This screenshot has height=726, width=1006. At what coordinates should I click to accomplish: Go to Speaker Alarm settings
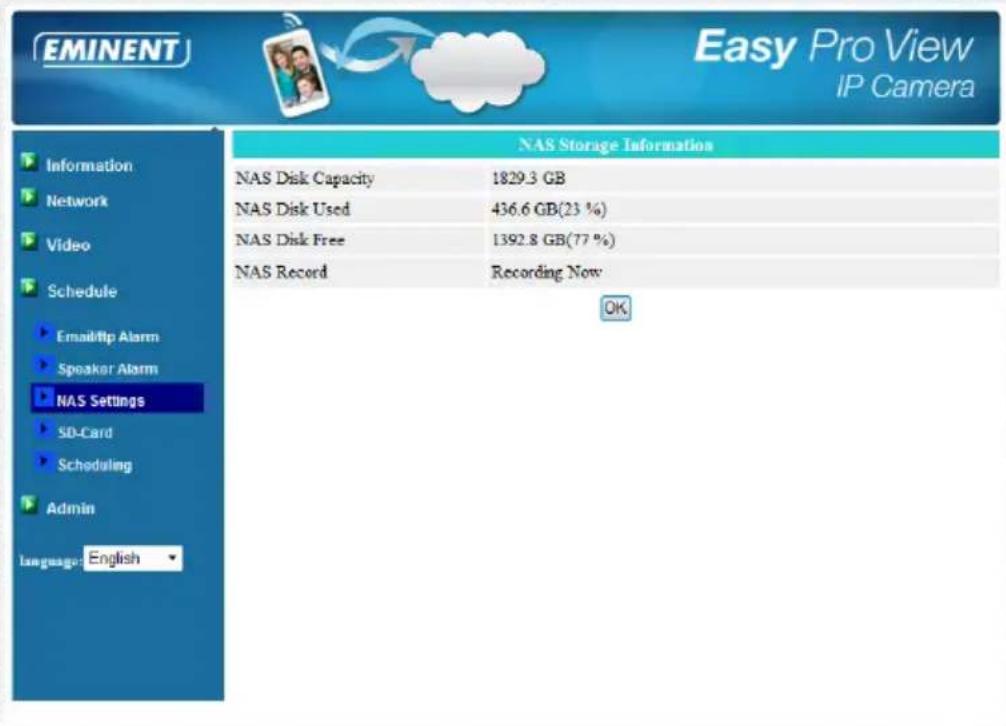point(107,369)
